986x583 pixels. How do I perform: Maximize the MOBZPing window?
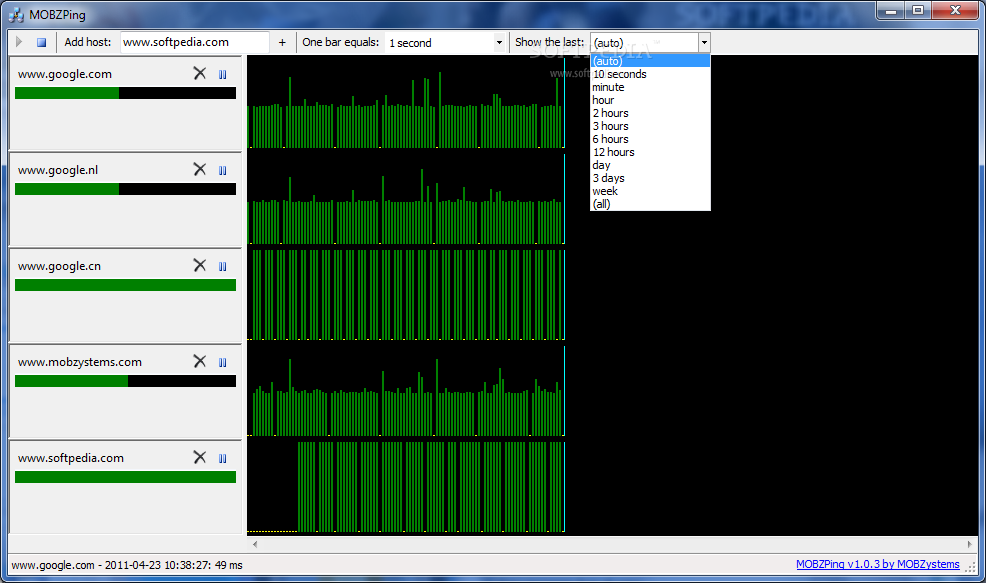tap(918, 11)
